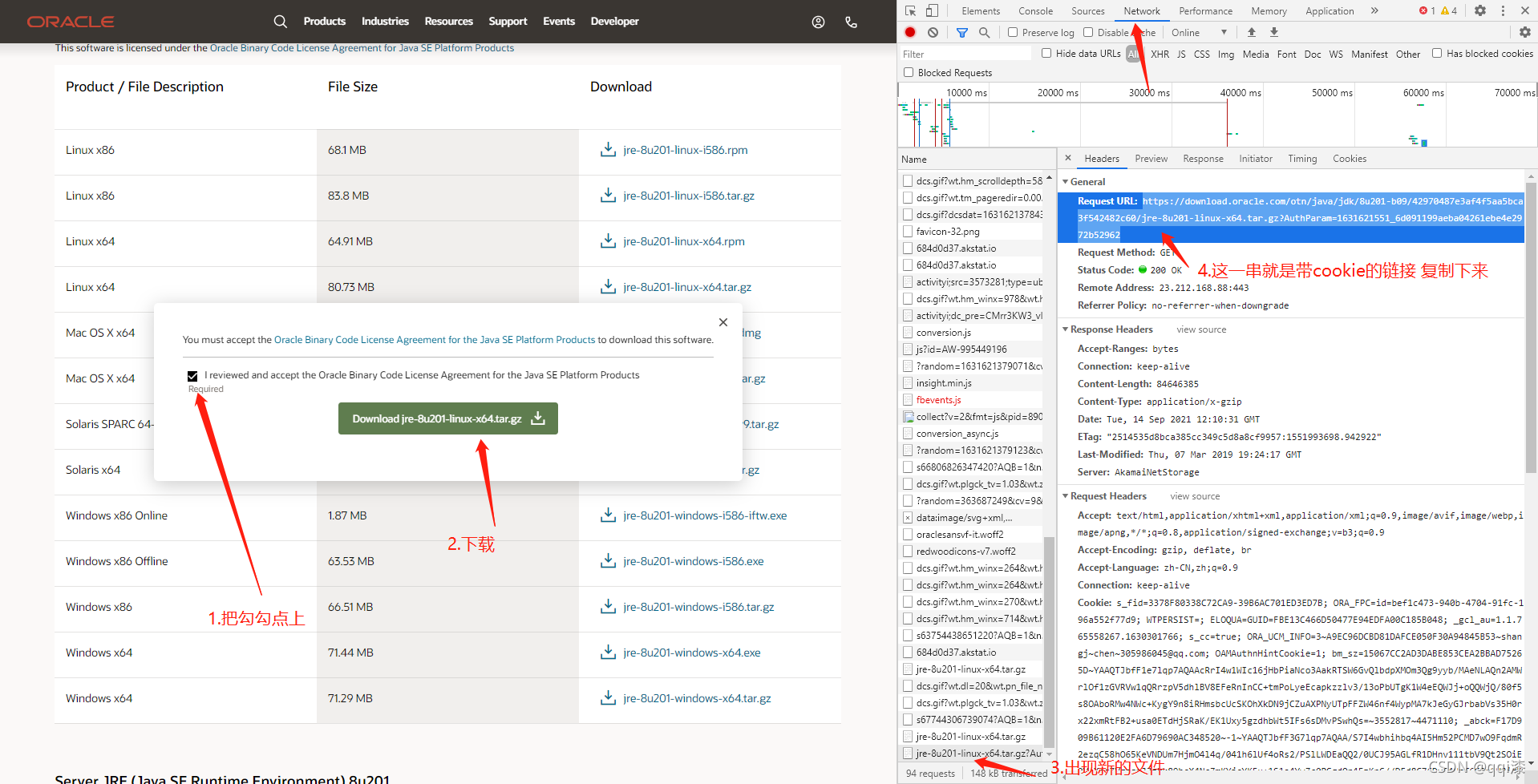
Task: Enable Disable cache checkbox
Action: point(1088,32)
